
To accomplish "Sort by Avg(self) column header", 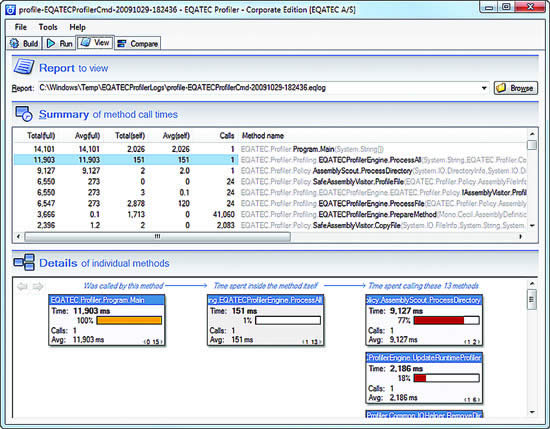I will pos(176,136).
